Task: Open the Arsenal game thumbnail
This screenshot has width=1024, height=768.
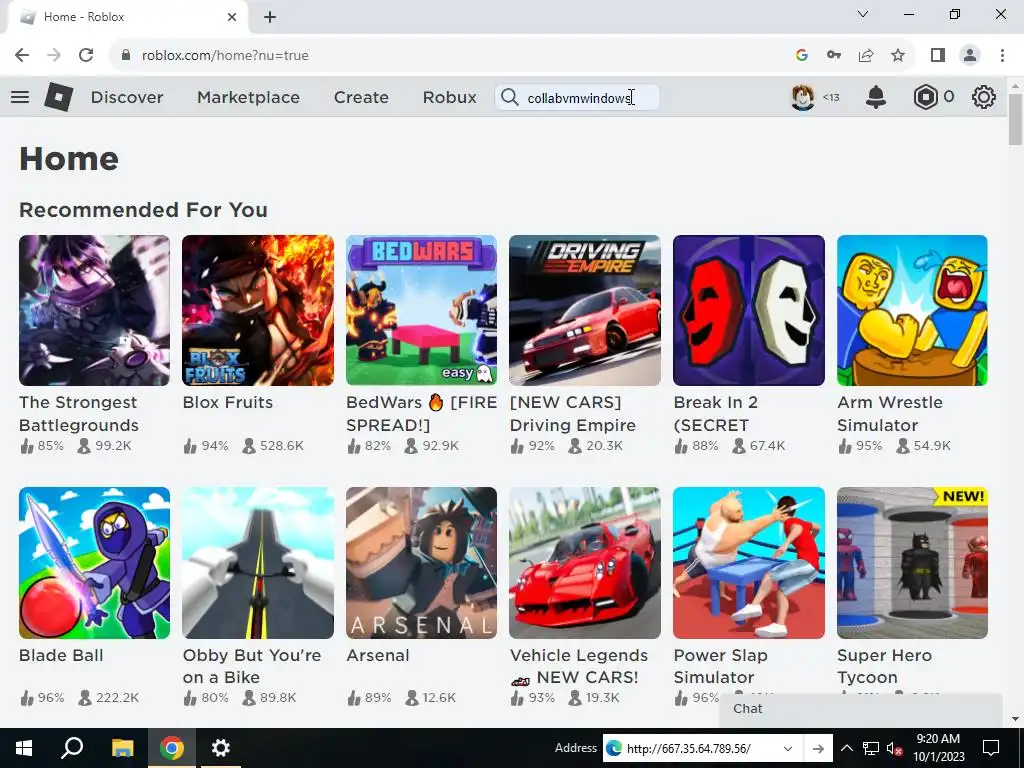Action: pos(421,563)
